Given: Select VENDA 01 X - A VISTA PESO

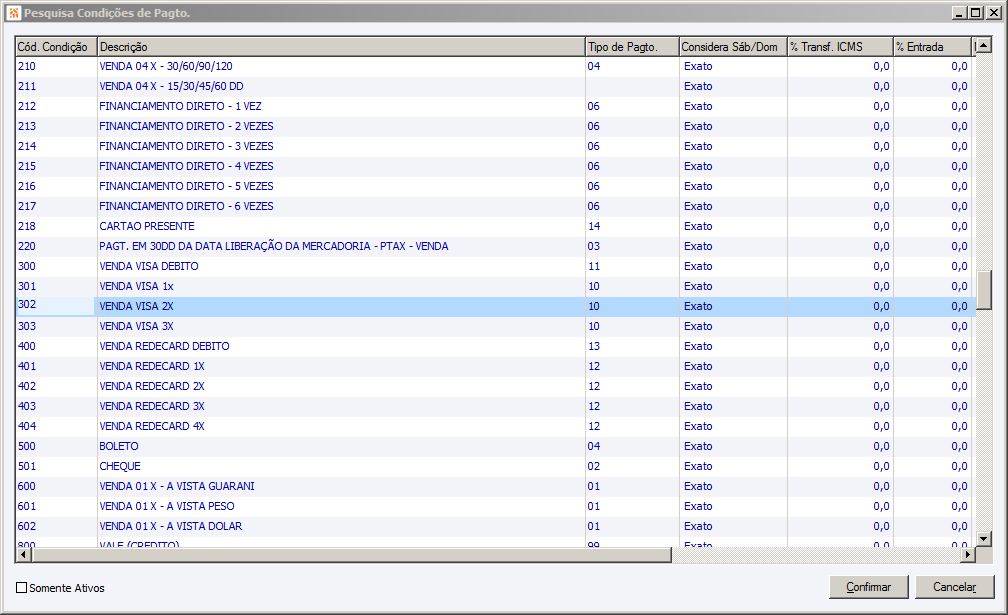Looking at the screenshot, I should 496,506.
